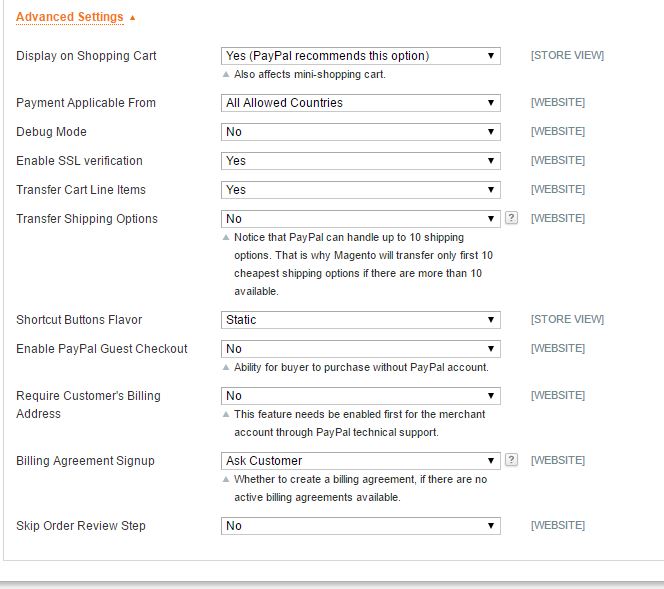Viewport: 664px width, 589px height.
Task: Click note triangle beside billing agreement hint
Action: click(x=226, y=479)
